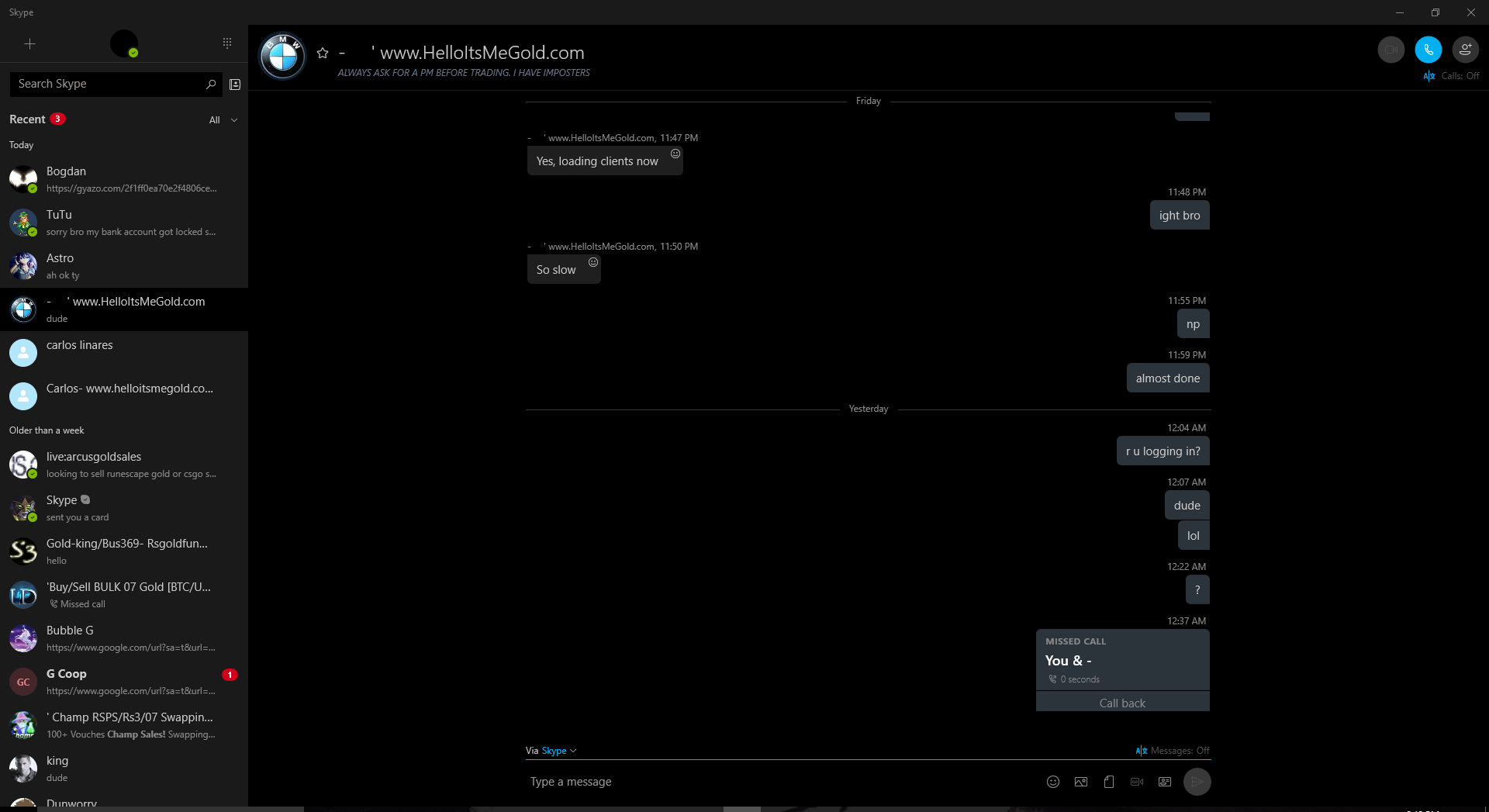Open the Skype 'sent you a card' chat
The height and width of the screenshot is (812, 1489).
pyautogui.click(x=124, y=508)
